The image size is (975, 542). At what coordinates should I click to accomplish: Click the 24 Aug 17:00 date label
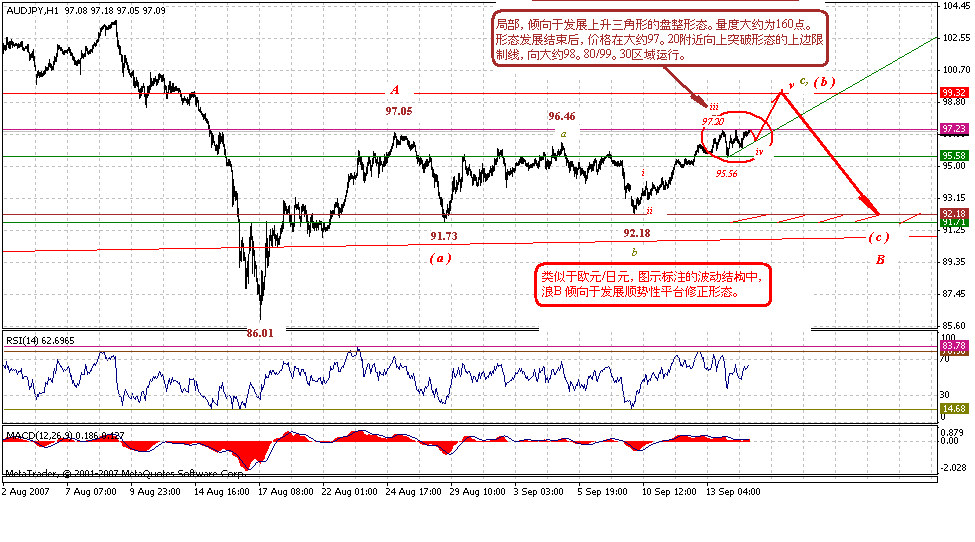tap(414, 492)
